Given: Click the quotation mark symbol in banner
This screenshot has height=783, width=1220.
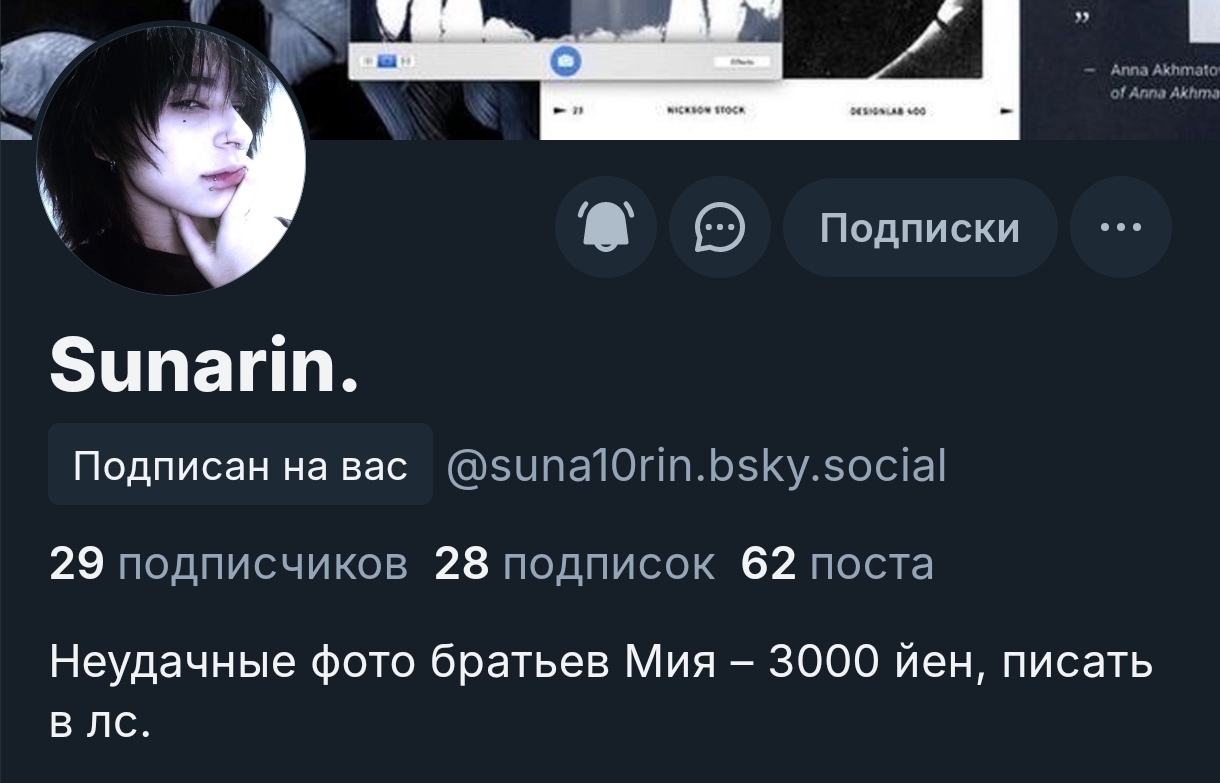Looking at the screenshot, I should point(1082,18).
